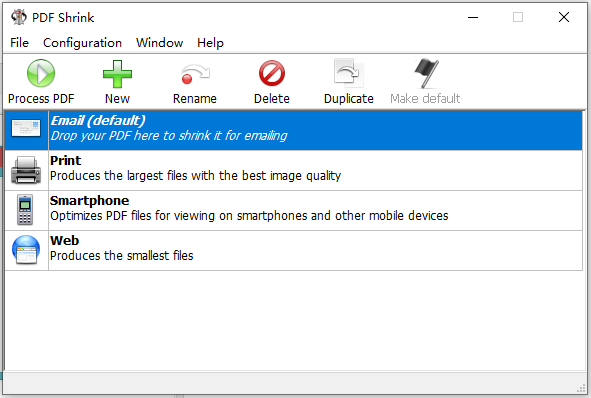
Task: Open the Configuration menu
Action: [x=83, y=43]
